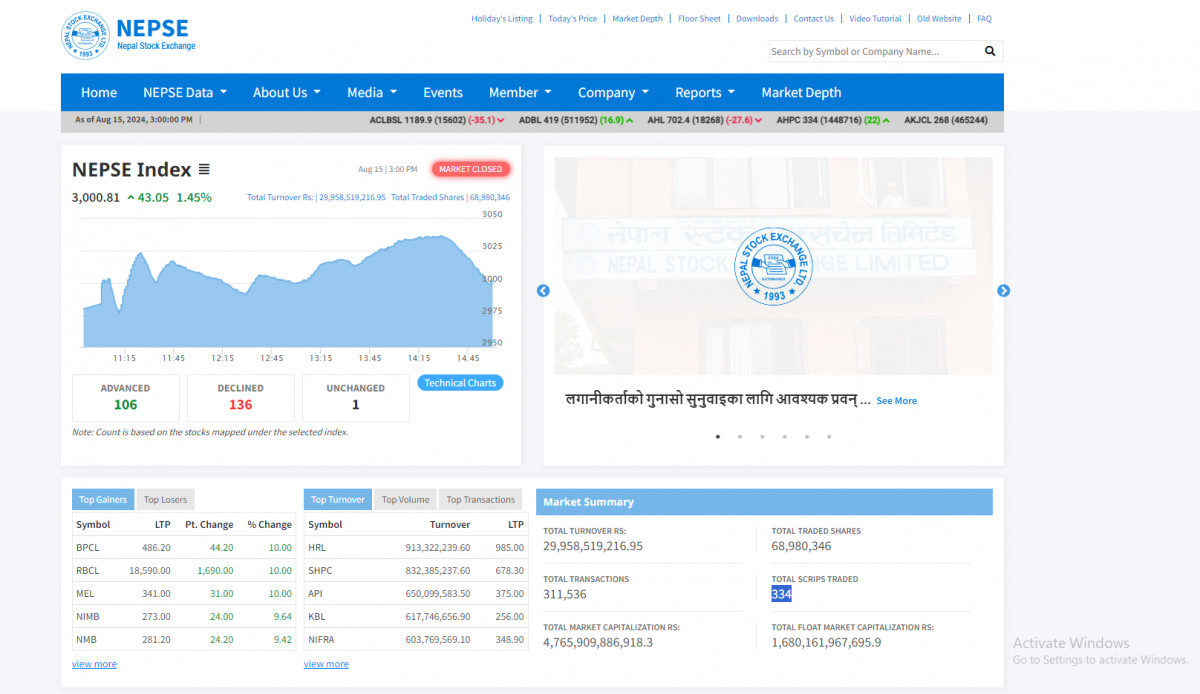Click view more under Top Gainers

click(94, 664)
